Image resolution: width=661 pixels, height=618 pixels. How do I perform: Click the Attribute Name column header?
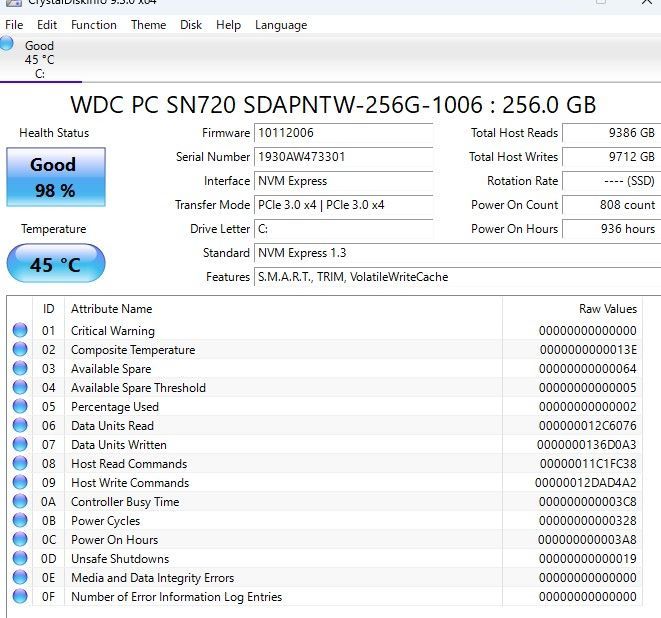click(283, 309)
